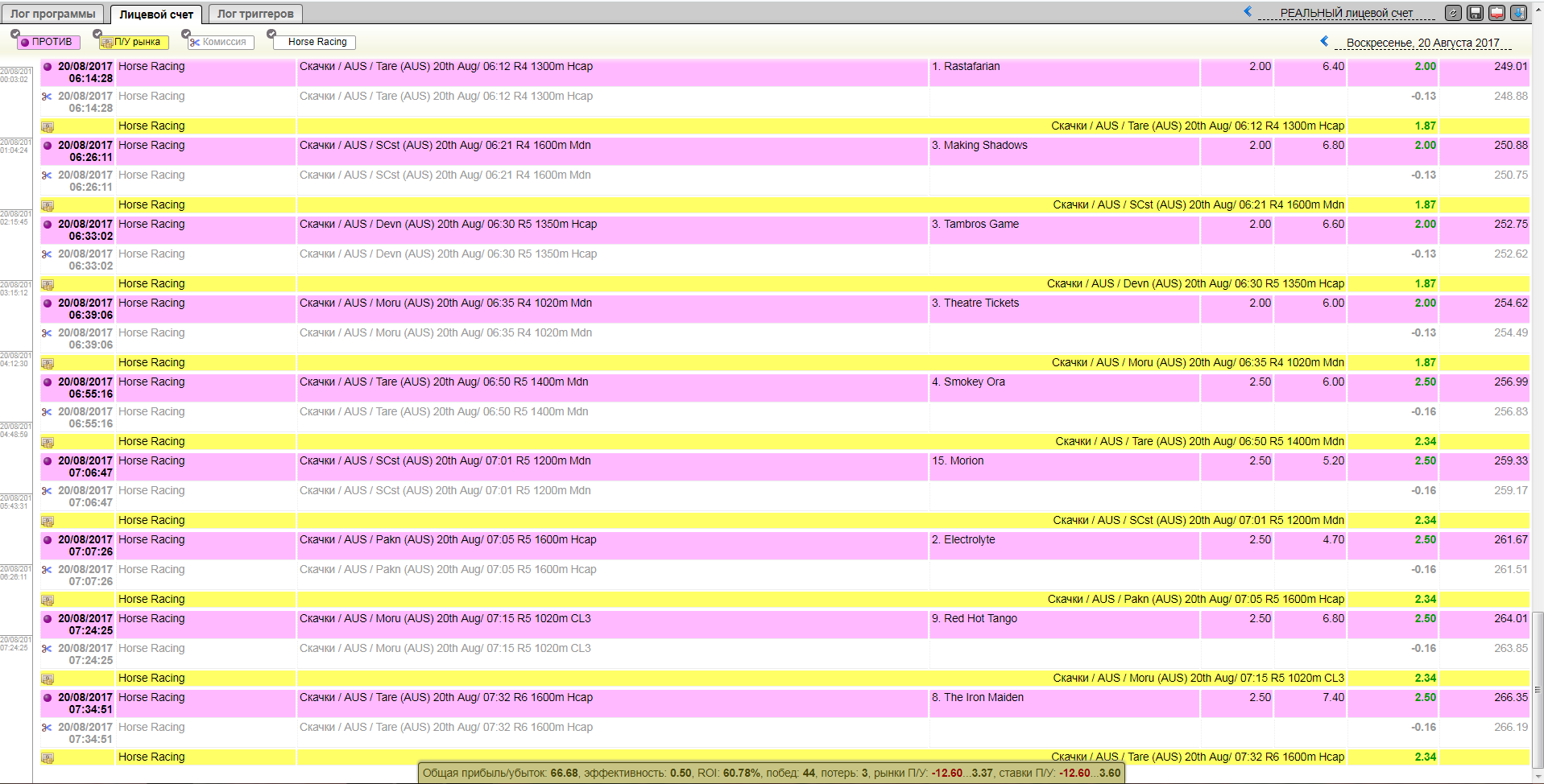Click the 05:43:31 marker in the left gutter

(15, 501)
